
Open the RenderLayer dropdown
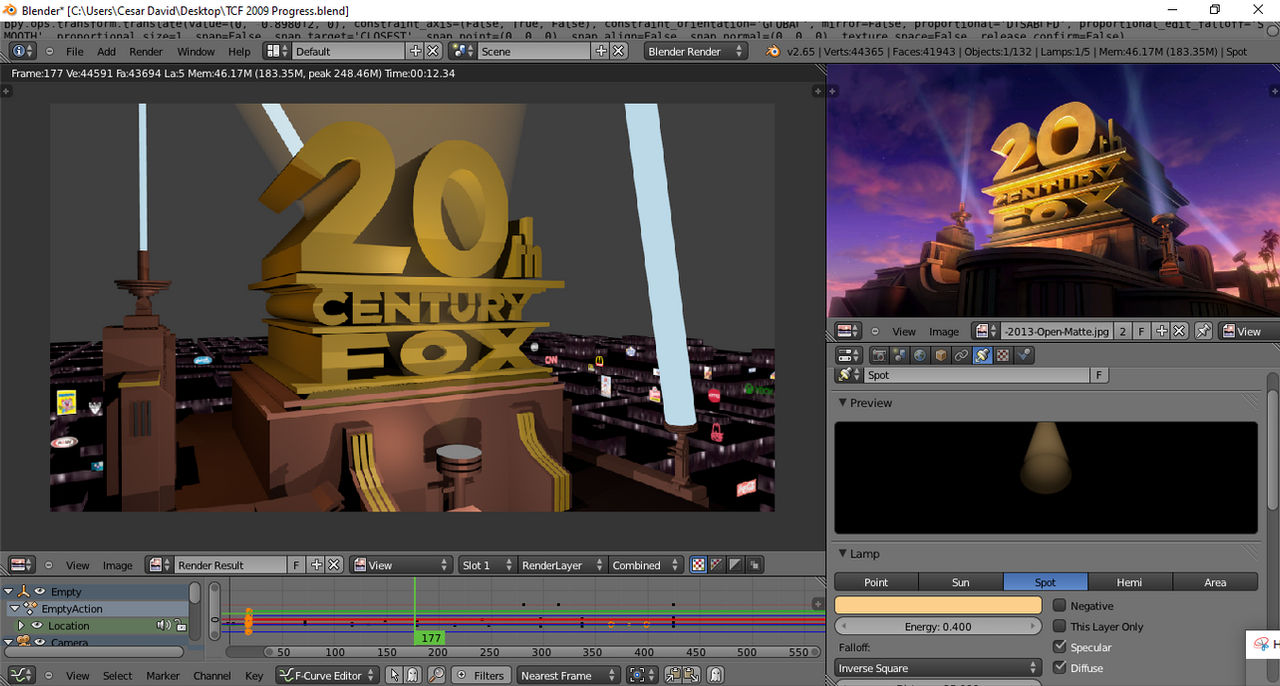click(x=561, y=565)
